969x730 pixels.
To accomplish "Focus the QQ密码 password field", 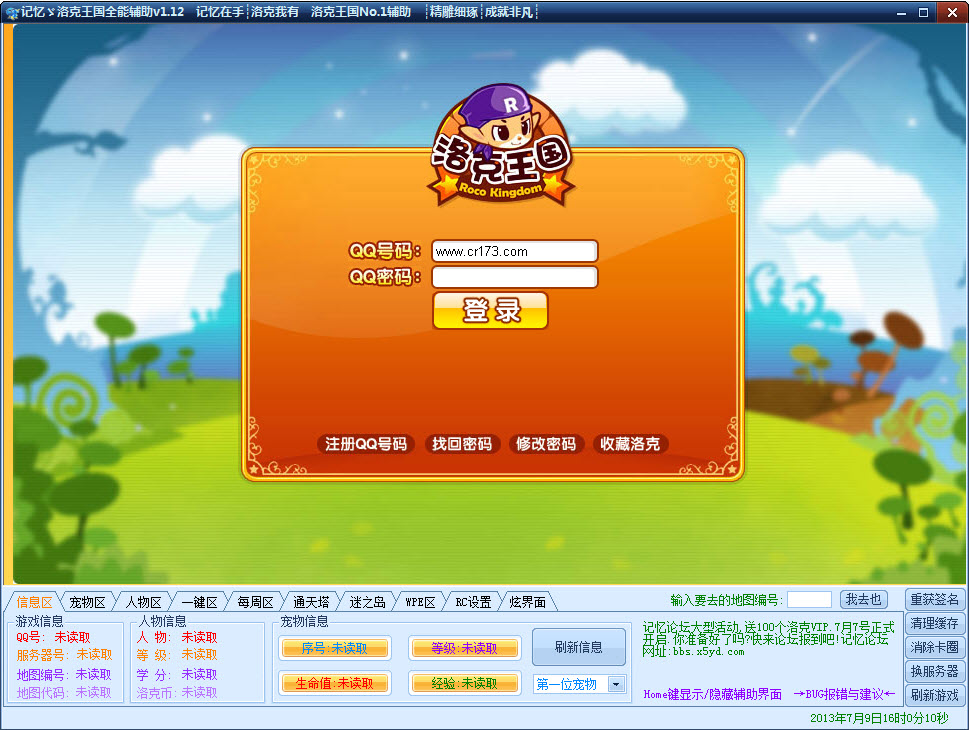I will coord(515,277).
